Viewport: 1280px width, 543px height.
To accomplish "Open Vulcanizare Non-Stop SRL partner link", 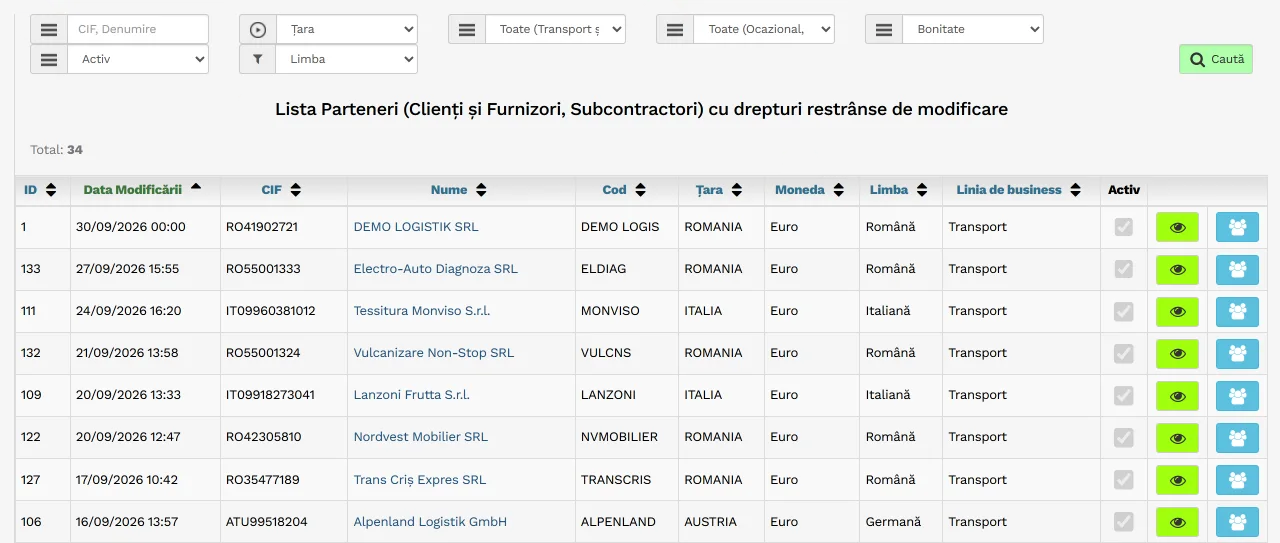I will [x=434, y=353].
